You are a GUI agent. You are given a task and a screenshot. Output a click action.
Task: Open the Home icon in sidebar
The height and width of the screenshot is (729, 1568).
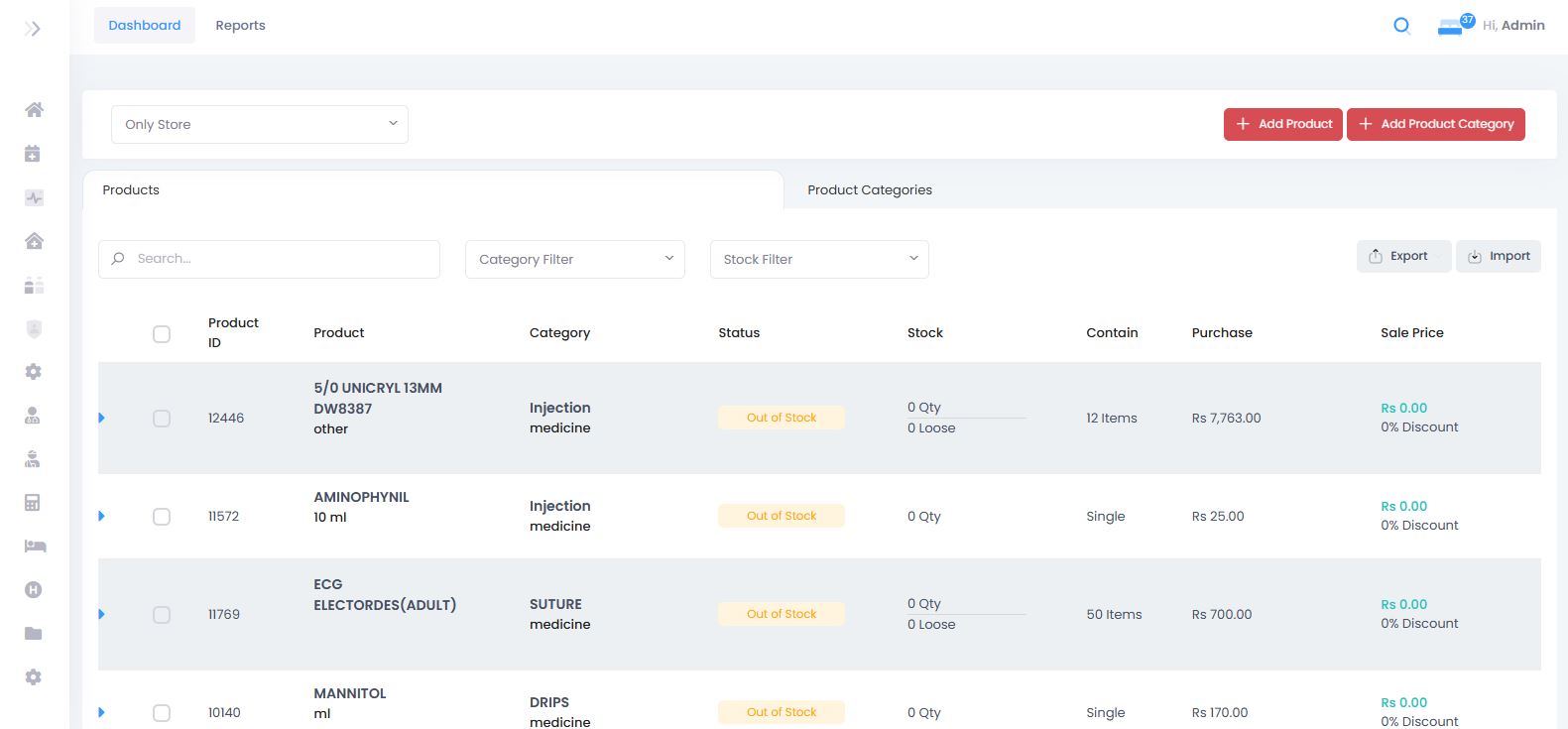[34, 109]
